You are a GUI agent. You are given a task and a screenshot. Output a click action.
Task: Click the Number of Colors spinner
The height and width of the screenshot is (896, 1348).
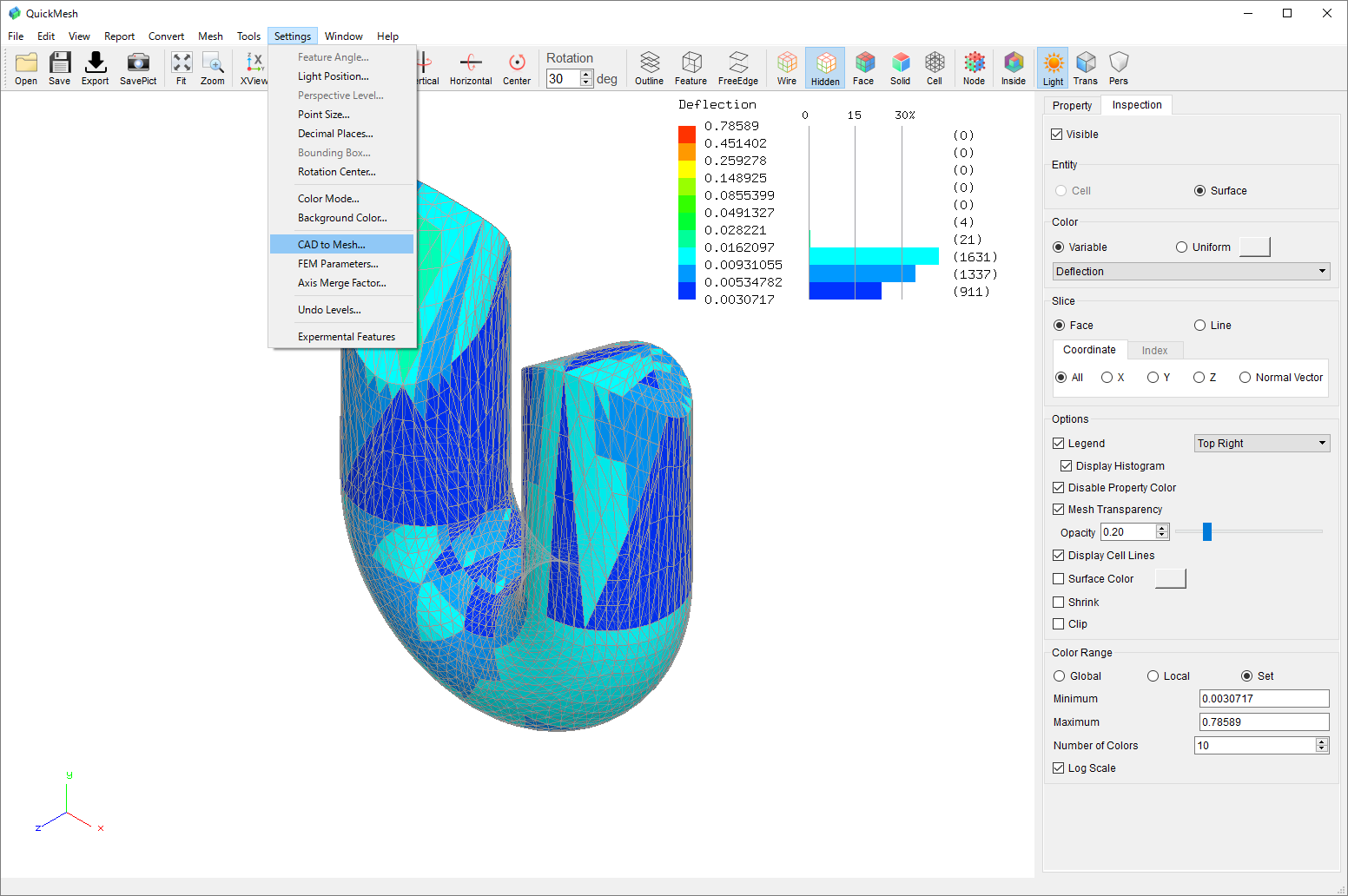click(1322, 746)
